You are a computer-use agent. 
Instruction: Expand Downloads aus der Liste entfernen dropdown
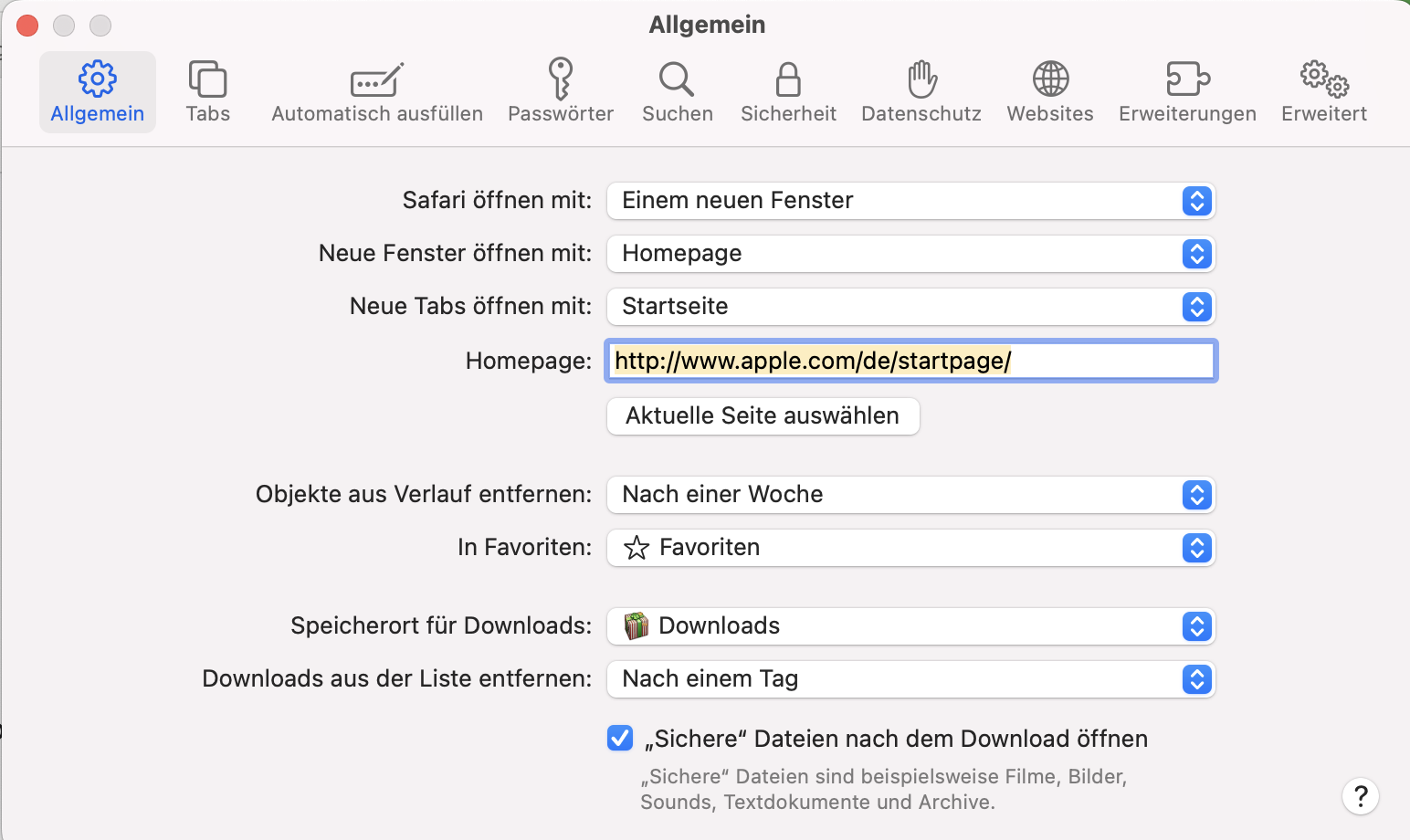910,679
